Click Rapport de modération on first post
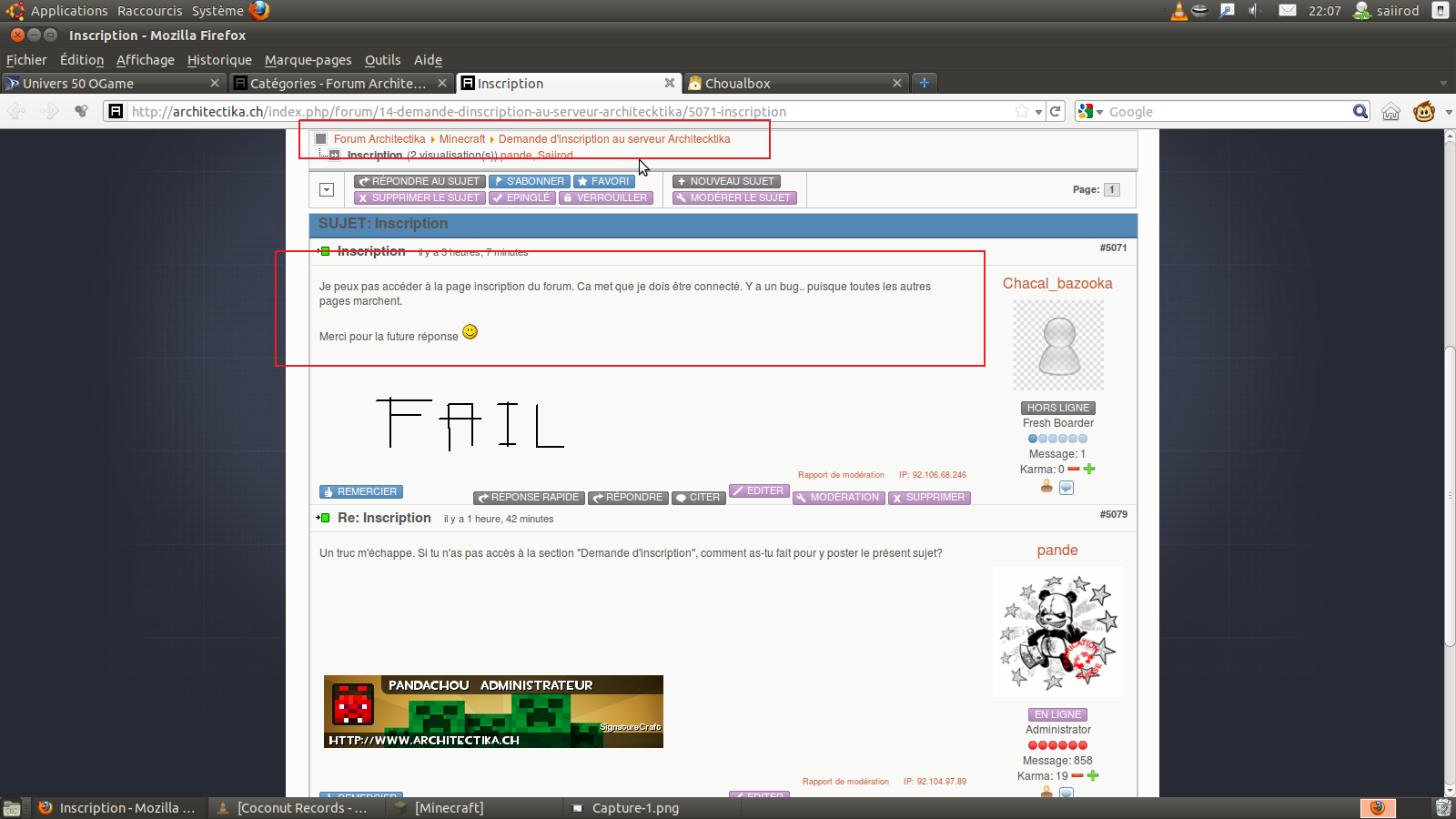This screenshot has height=819, width=1456. coord(841,475)
